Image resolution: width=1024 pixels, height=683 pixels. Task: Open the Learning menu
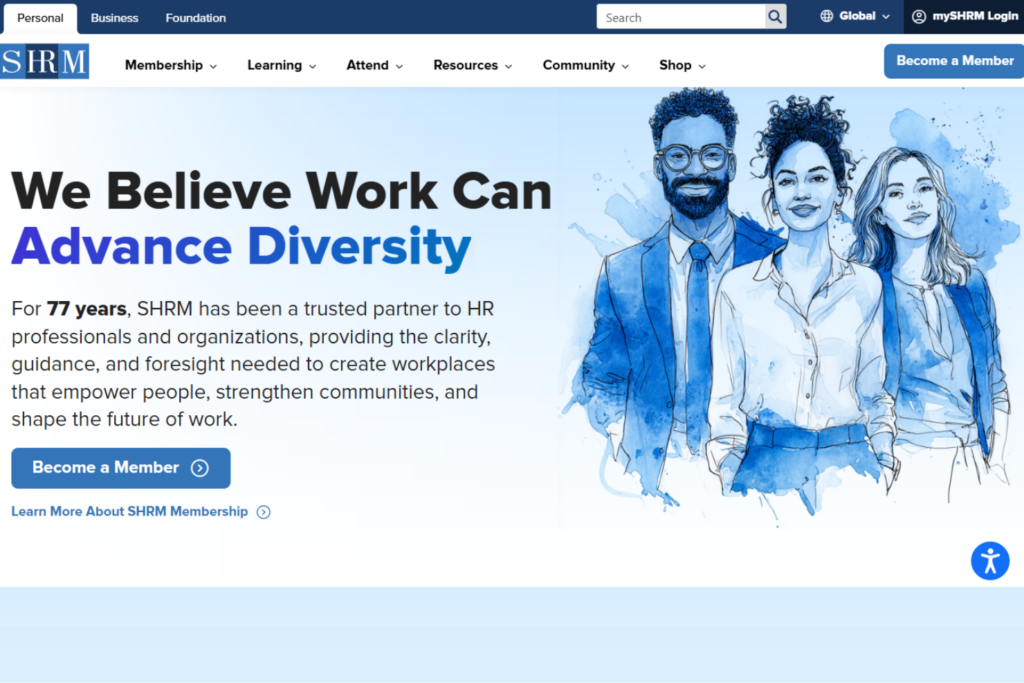point(282,65)
